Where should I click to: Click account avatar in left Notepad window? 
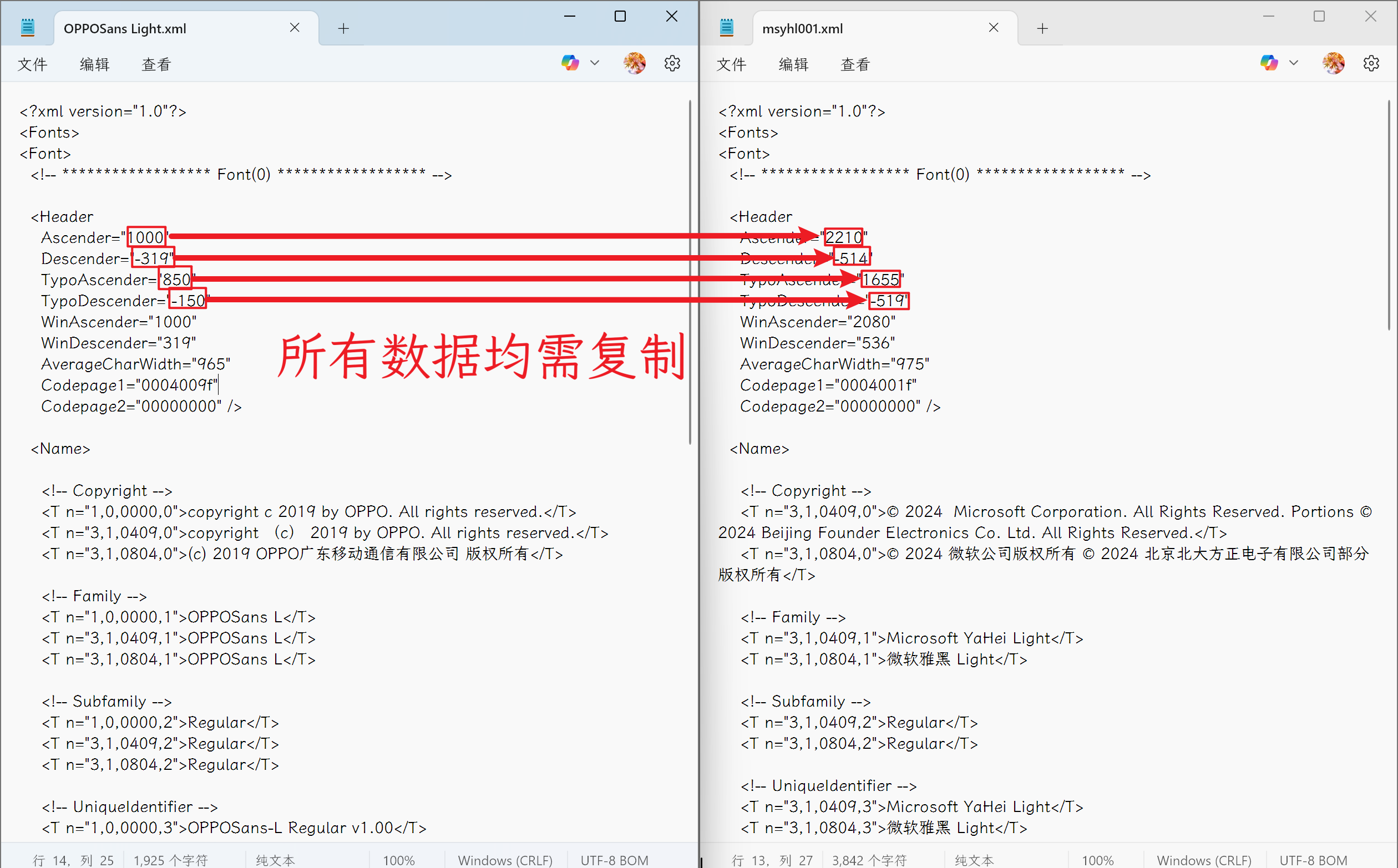tap(635, 63)
